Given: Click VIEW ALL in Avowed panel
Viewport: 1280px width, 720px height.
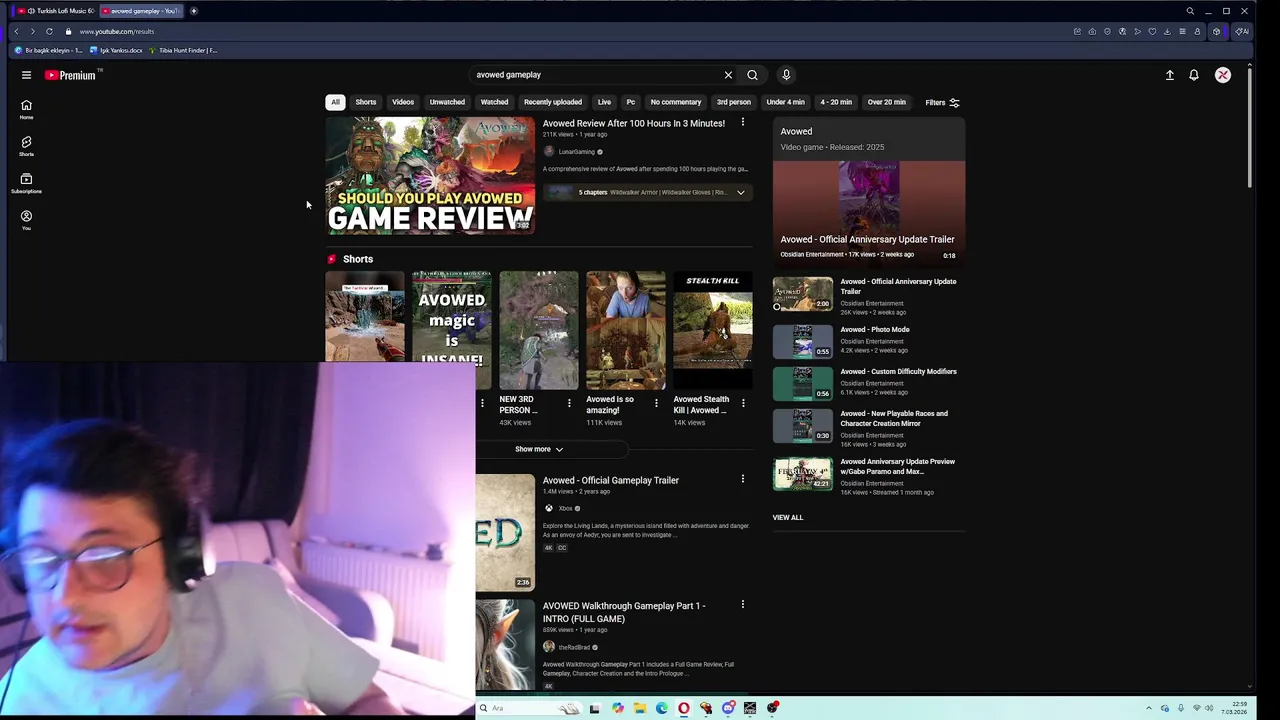Looking at the screenshot, I should [x=787, y=517].
